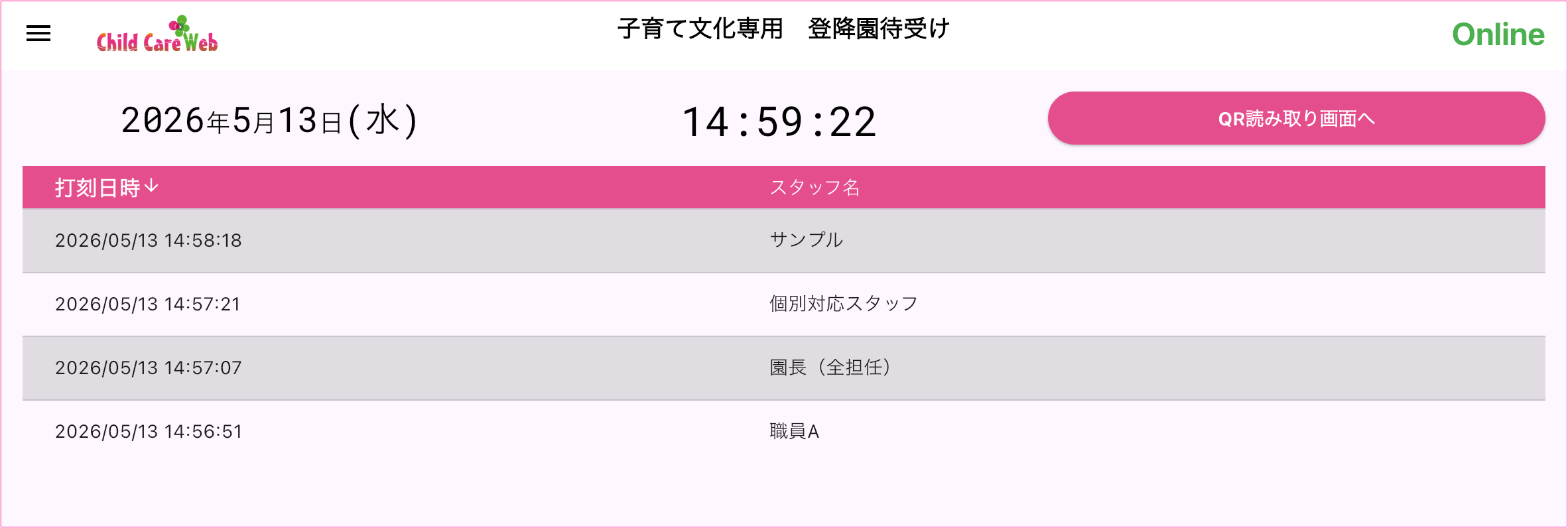
Task: Click the Online status indicator
Action: point(1498,34)
